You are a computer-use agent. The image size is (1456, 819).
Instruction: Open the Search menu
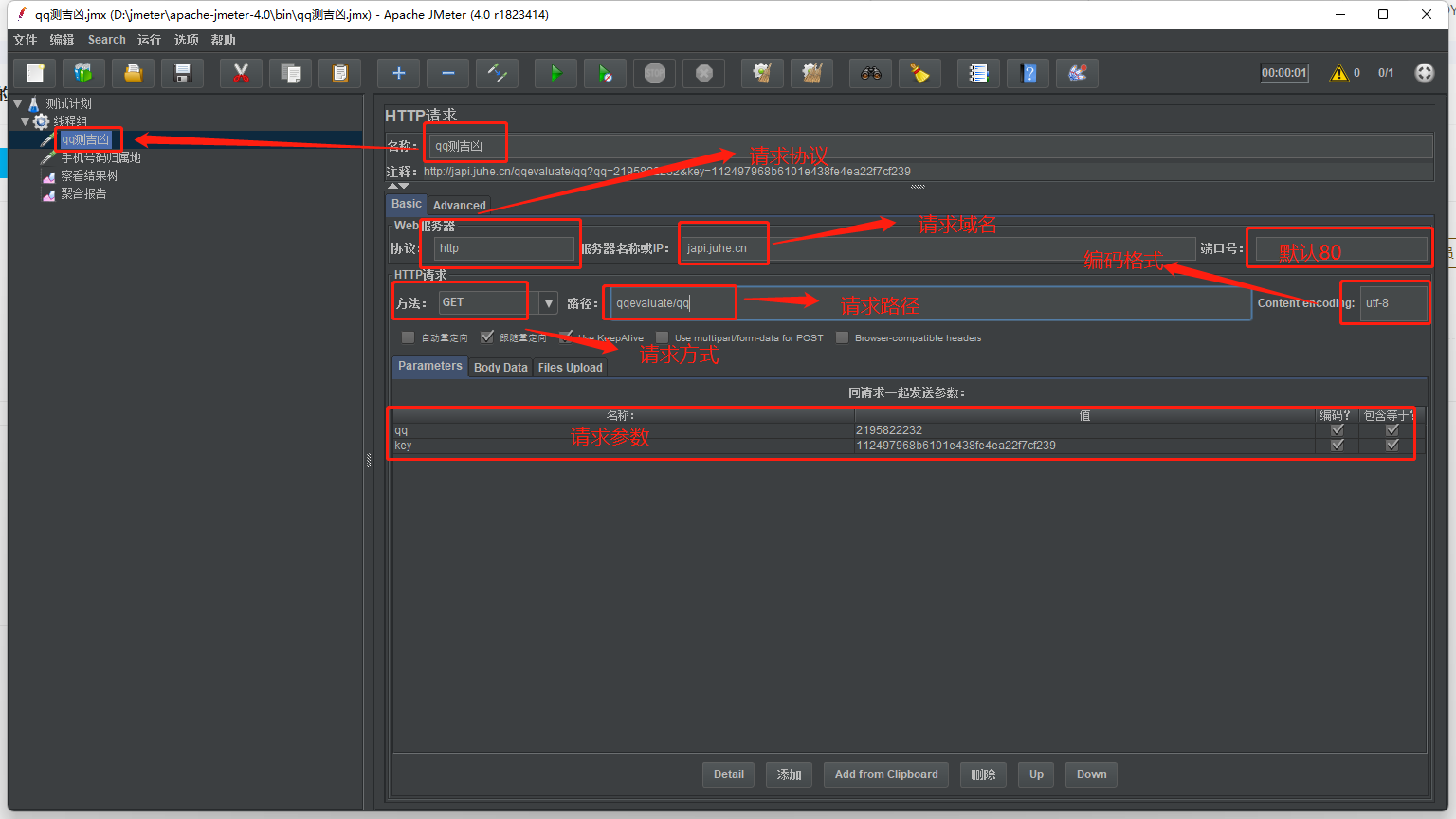(x=106, y=40)
